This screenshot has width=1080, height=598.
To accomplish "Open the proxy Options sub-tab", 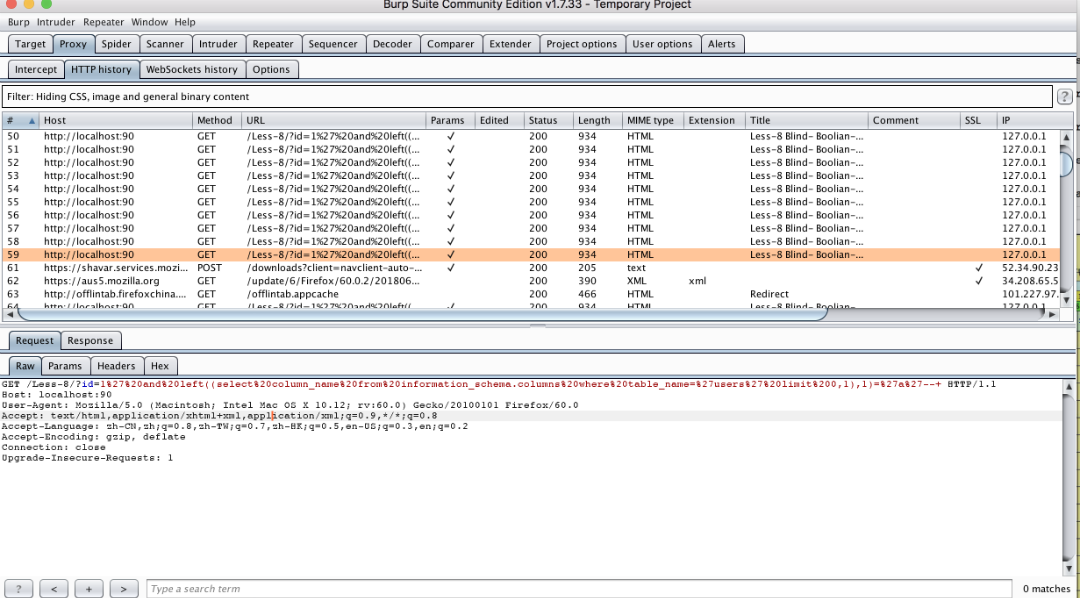I will 271,70.
